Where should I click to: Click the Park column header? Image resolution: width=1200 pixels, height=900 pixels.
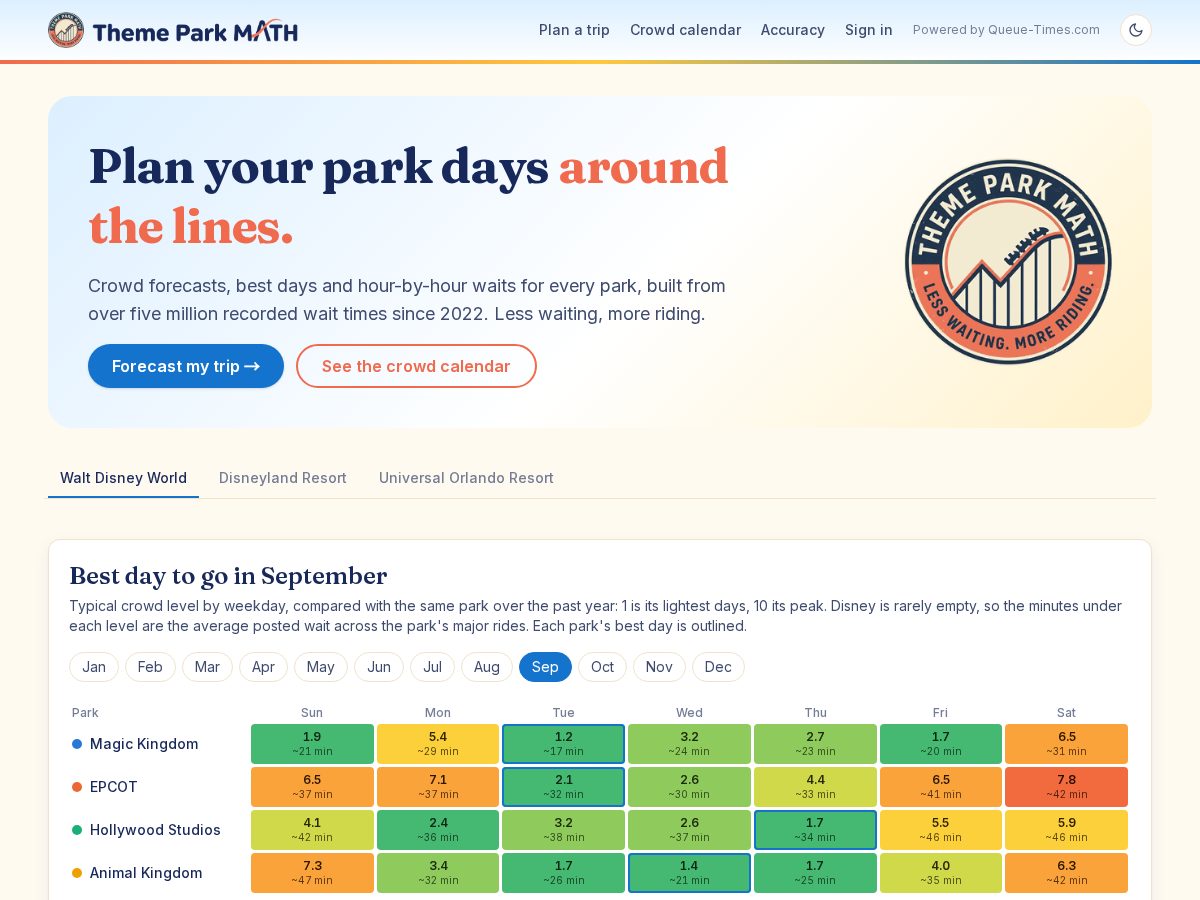[85, 713]
